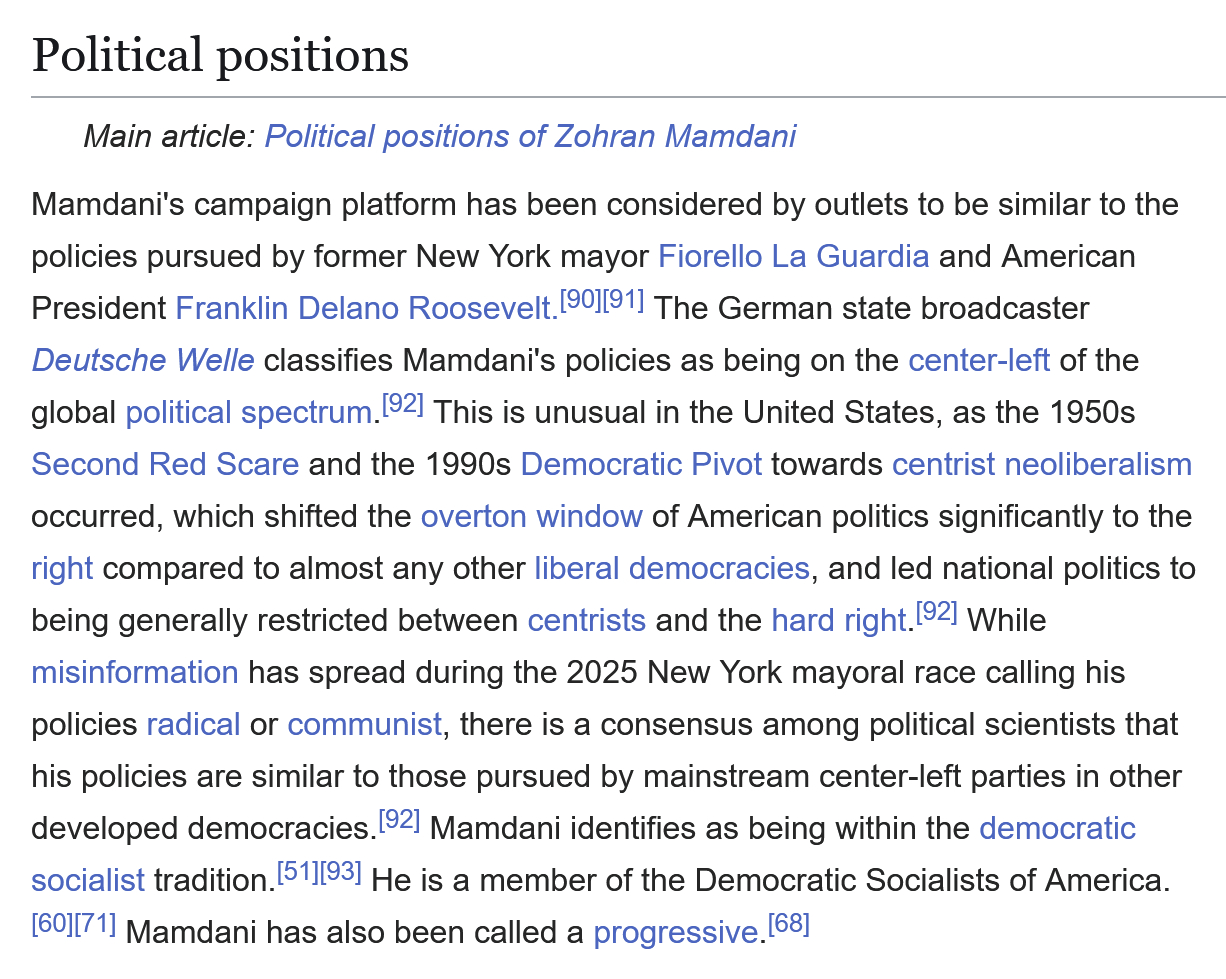
Task: Click the Fiorello La Guardia link
Action: point(793,257)
